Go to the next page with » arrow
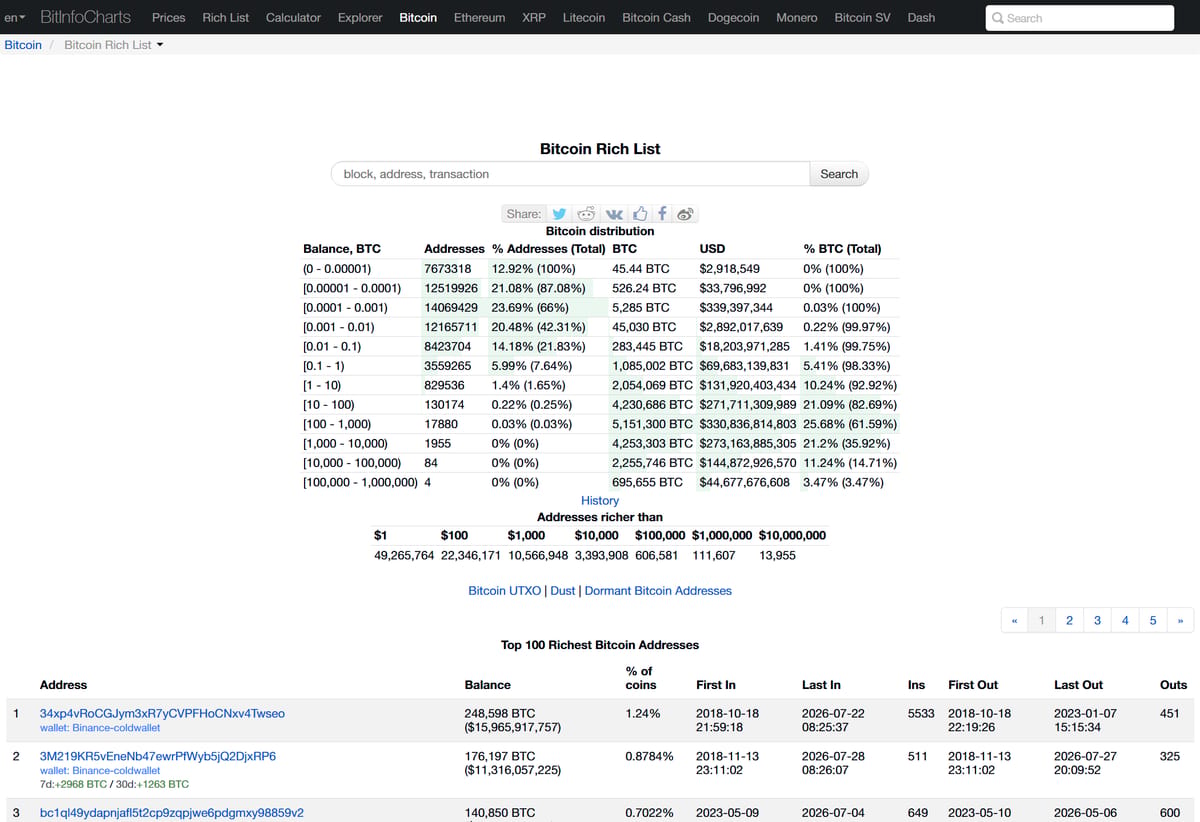The image size is (1200, 822). [x=1181, y=621]
